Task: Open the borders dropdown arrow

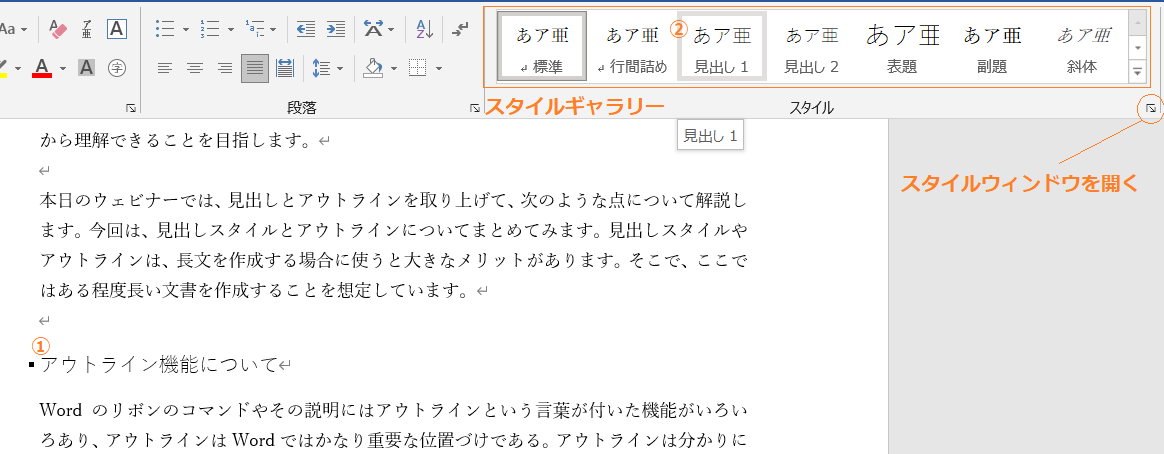Action: [x=440, y=69]
